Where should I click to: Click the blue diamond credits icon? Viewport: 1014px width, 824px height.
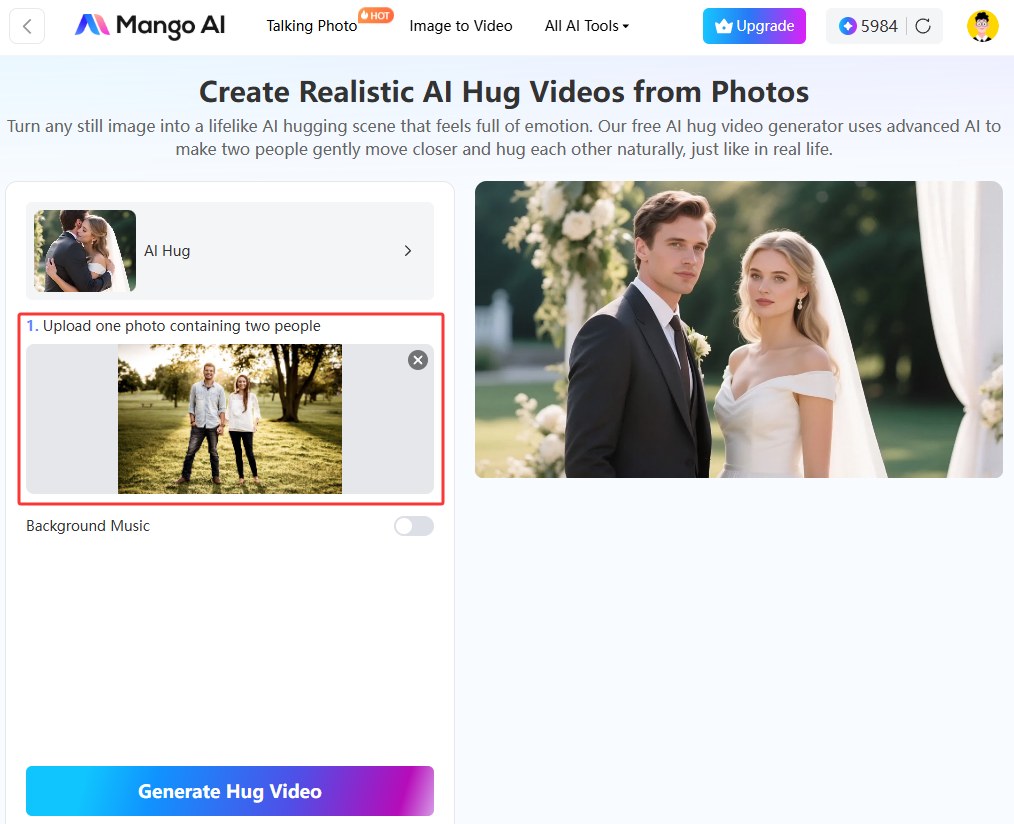click(847, 26)
